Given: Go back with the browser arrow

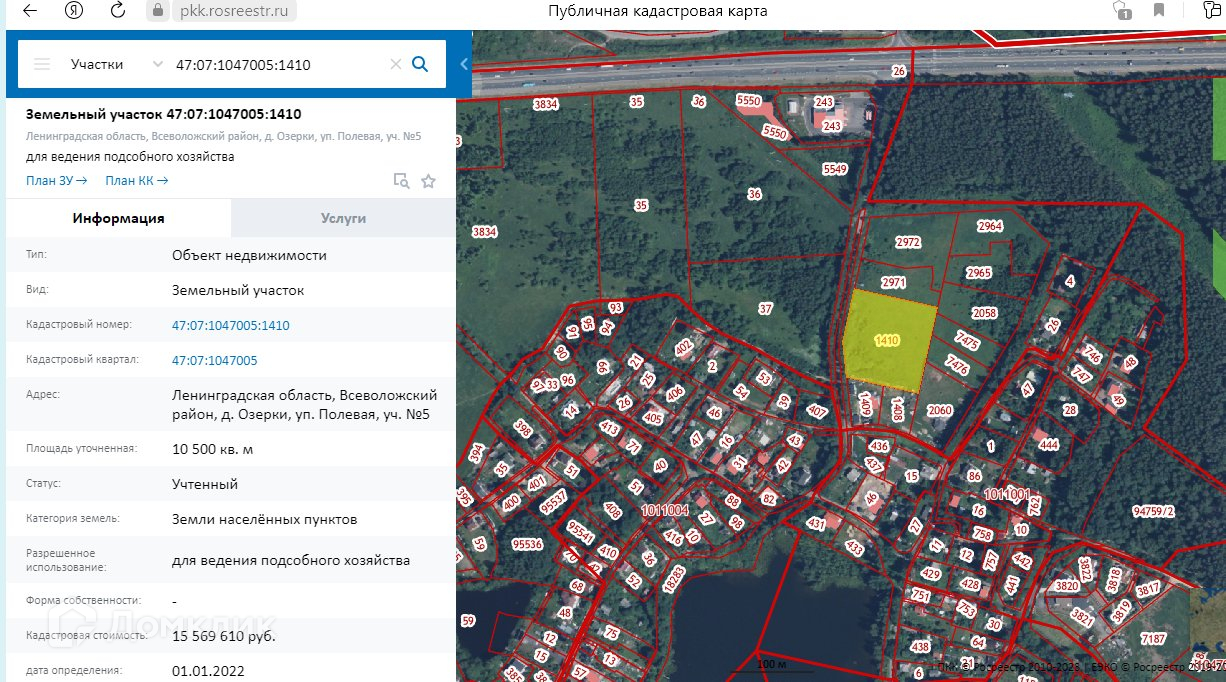Looking at the screenshot, I should [x=30, y=11].
